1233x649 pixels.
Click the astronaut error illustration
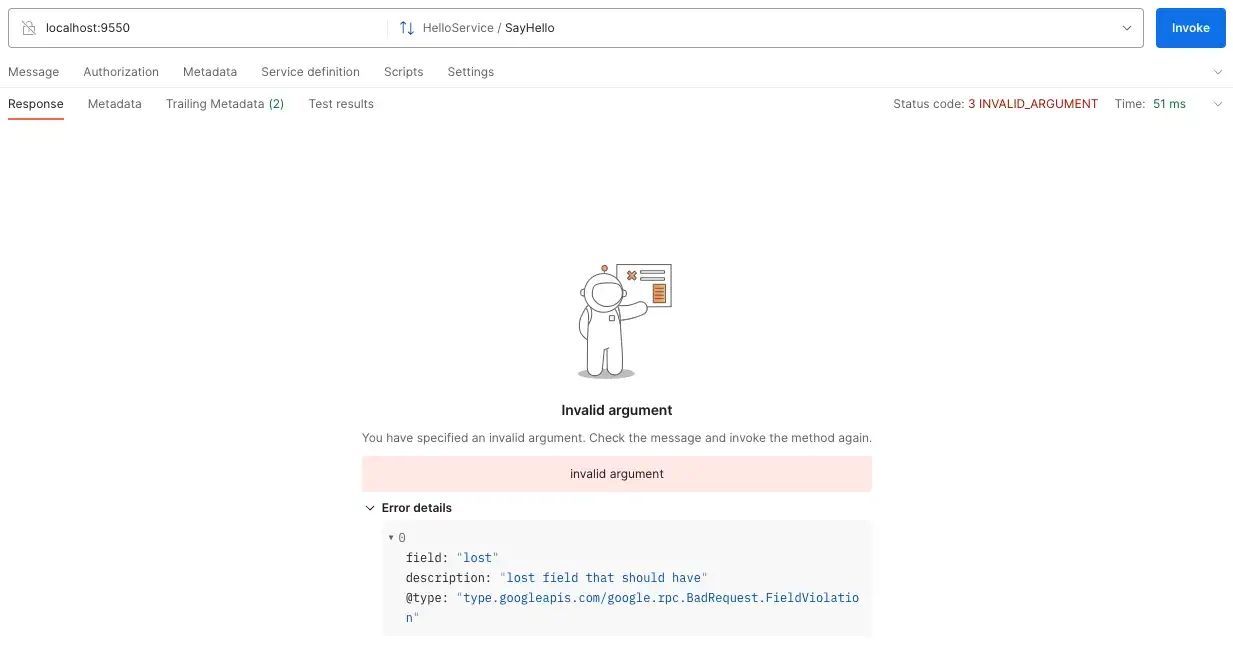click(x=624, y=321)
